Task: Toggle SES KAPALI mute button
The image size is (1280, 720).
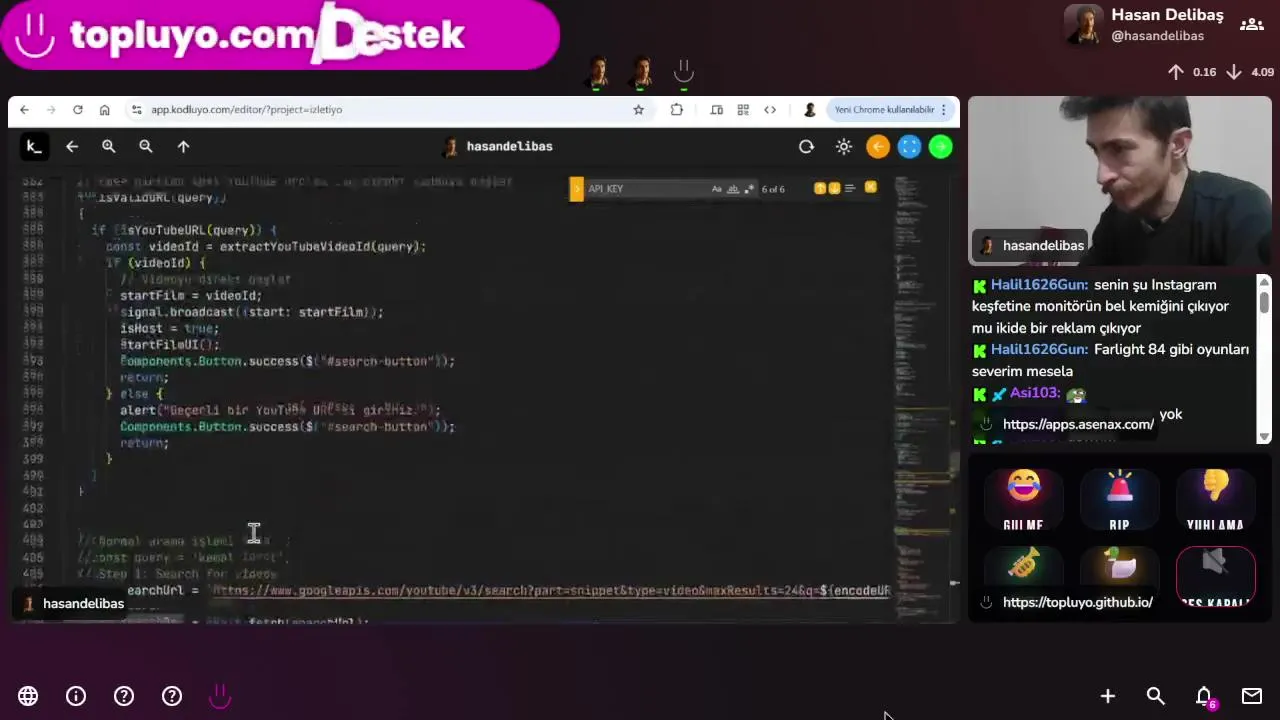Action: pos(1215,577)
